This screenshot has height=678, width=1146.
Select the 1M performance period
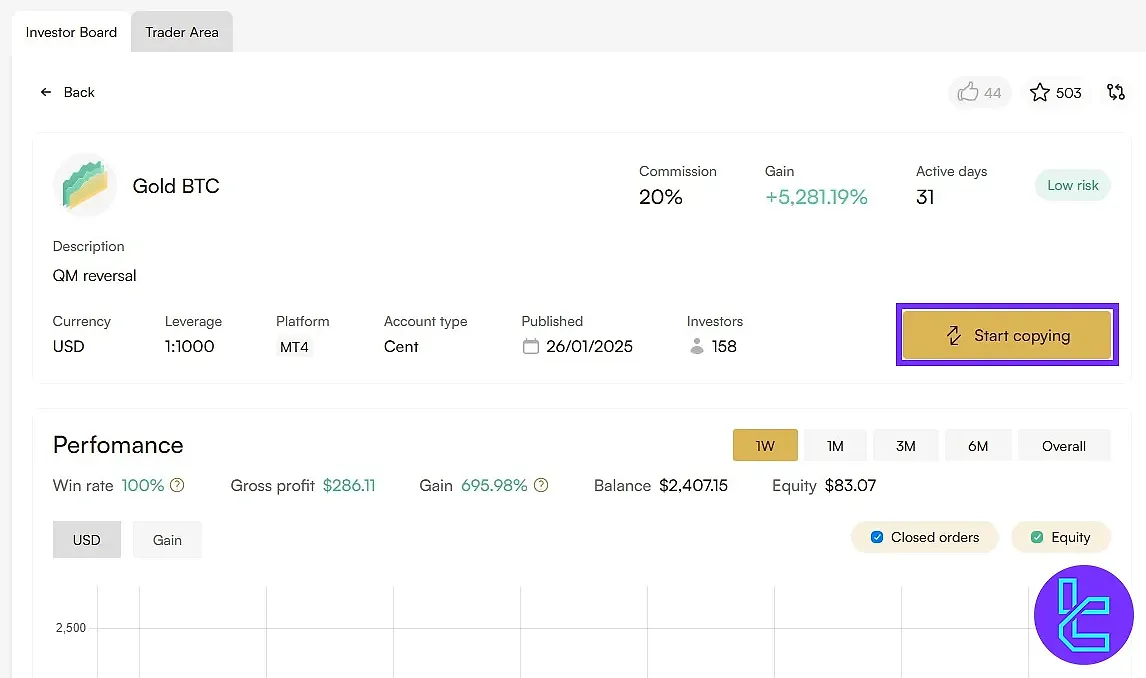pos(835,445)
